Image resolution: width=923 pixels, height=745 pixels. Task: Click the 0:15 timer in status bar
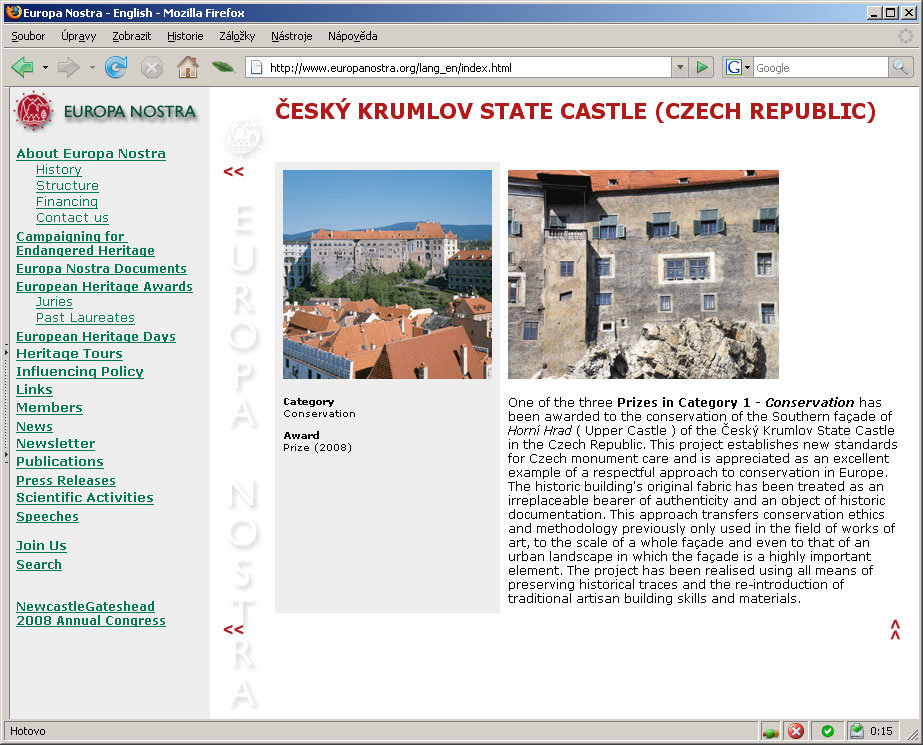coord(881,731)
